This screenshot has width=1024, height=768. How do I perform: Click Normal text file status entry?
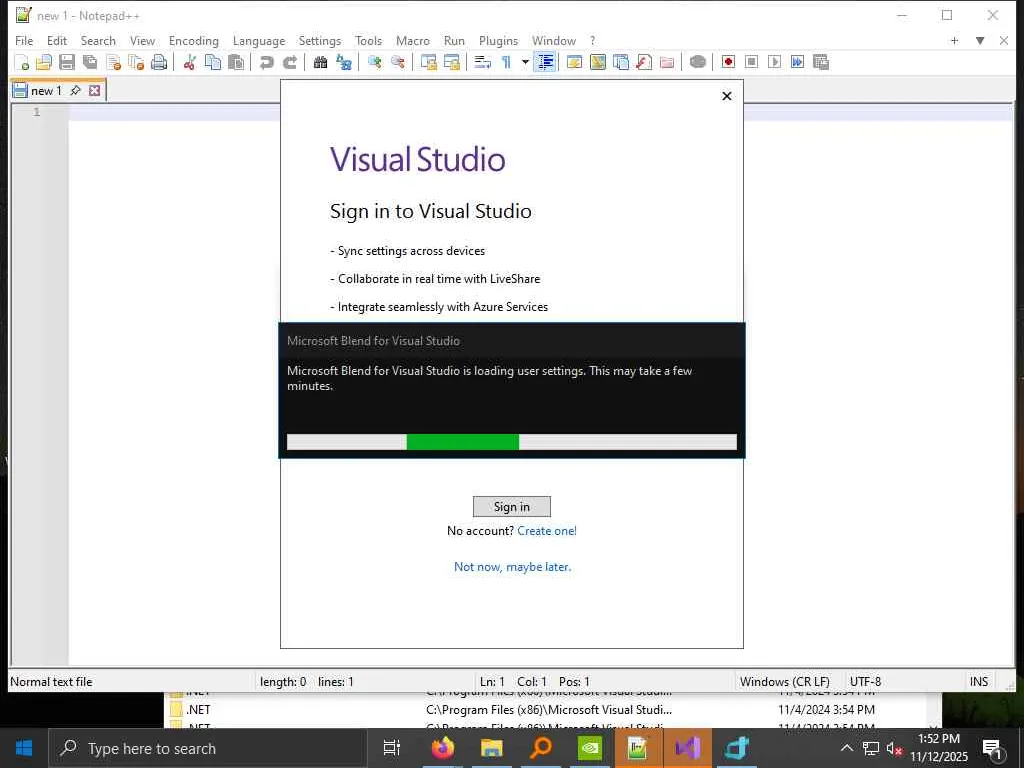51,681
